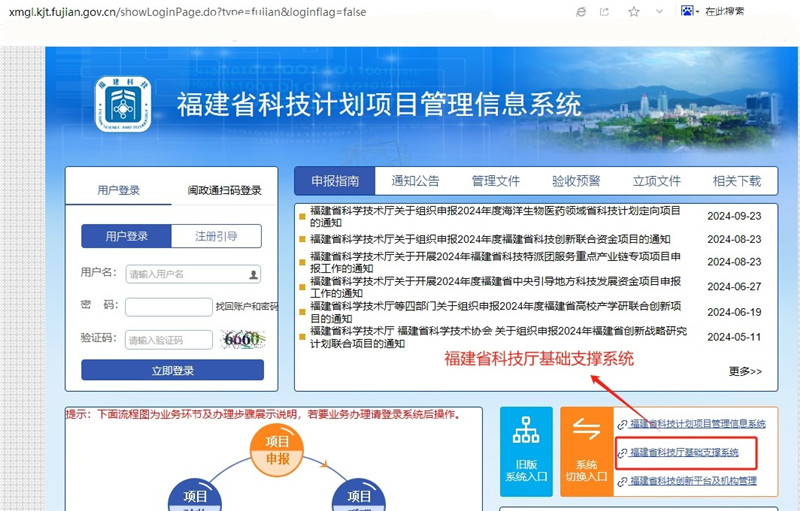
Task: Click the 更多>> link
Action: pyautogui.click(x=745, y=371)
